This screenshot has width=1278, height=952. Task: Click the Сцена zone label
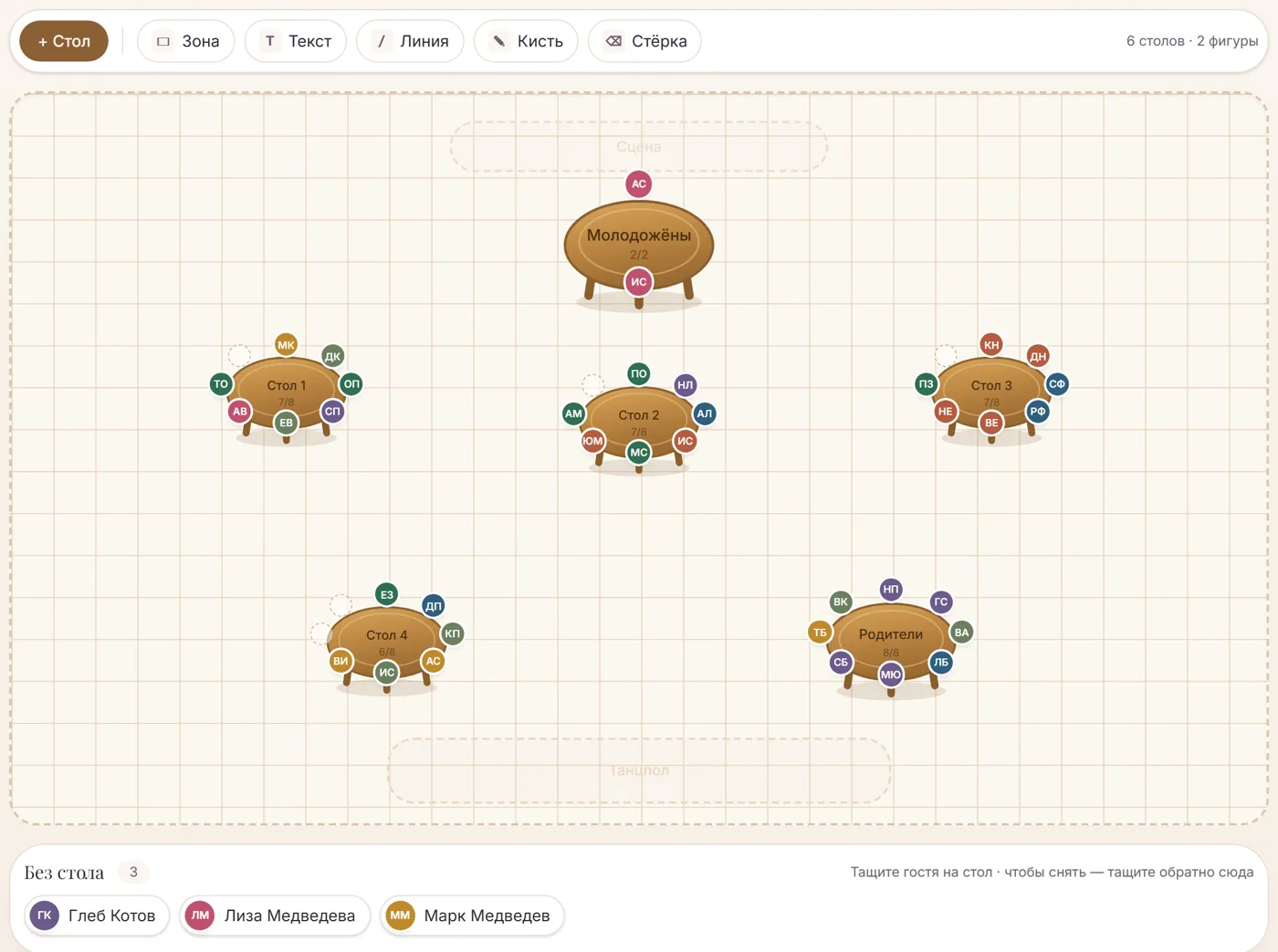(x=639, y=146)
